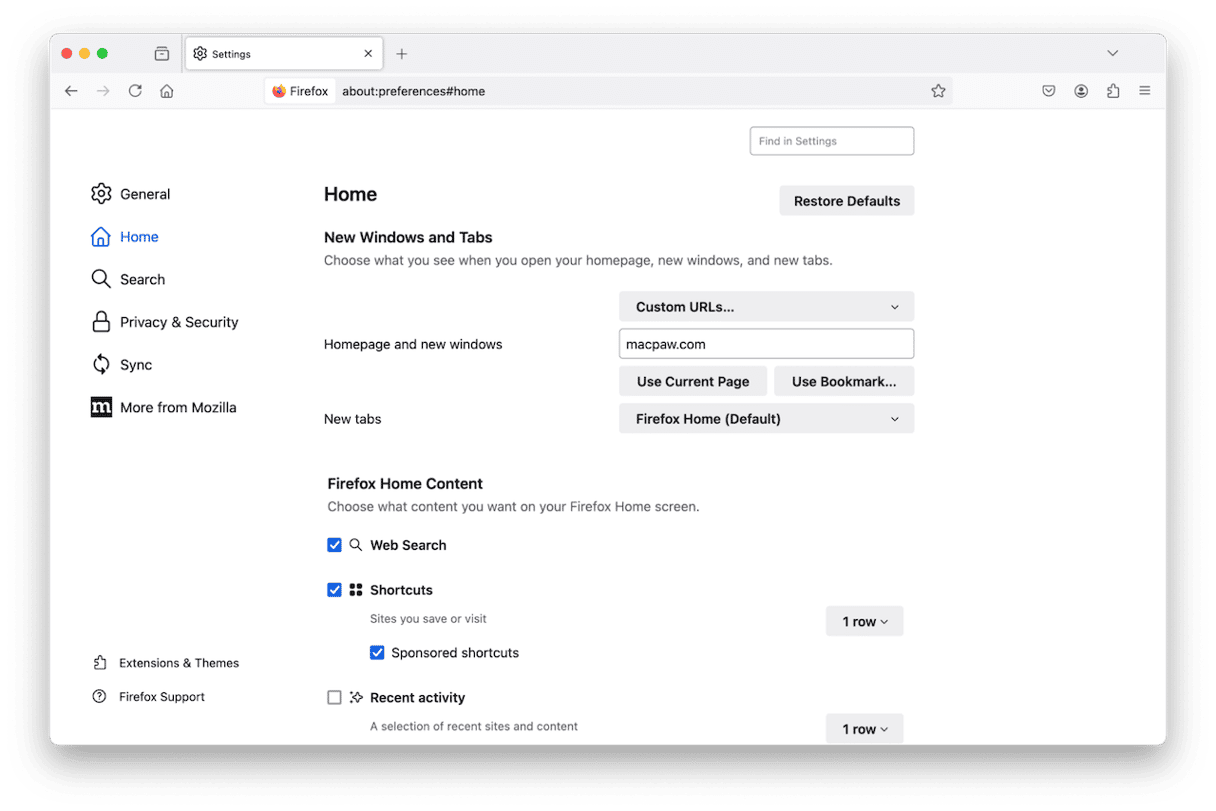Viewport: 1216px width, 811px height.
Task: Uncheck the Web Search checkbox
Action: tap(335, 545)
